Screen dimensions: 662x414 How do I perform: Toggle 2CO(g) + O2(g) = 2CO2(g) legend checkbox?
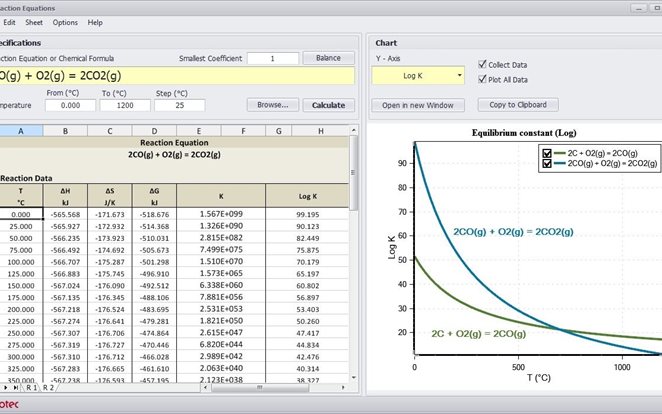(547, 163)
